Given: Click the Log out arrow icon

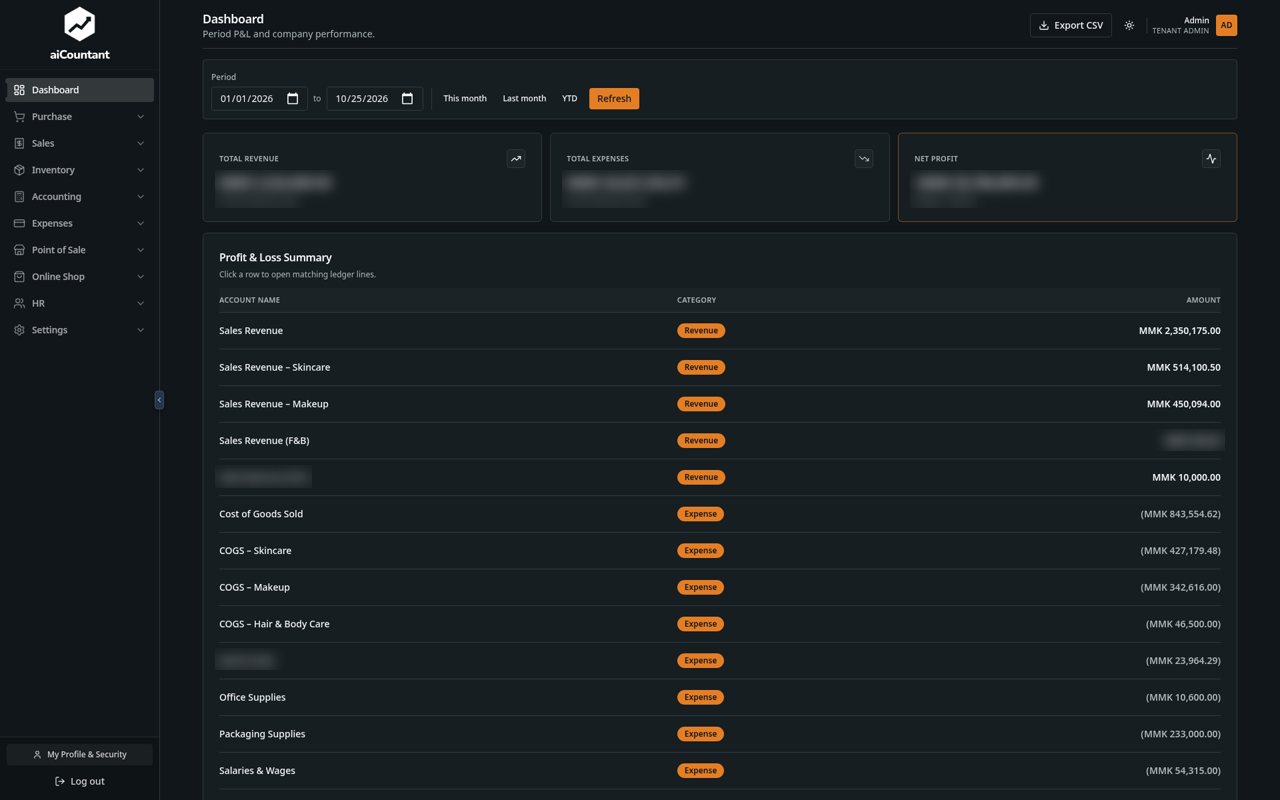Looking at the screenshot, I should click(60, 781).
